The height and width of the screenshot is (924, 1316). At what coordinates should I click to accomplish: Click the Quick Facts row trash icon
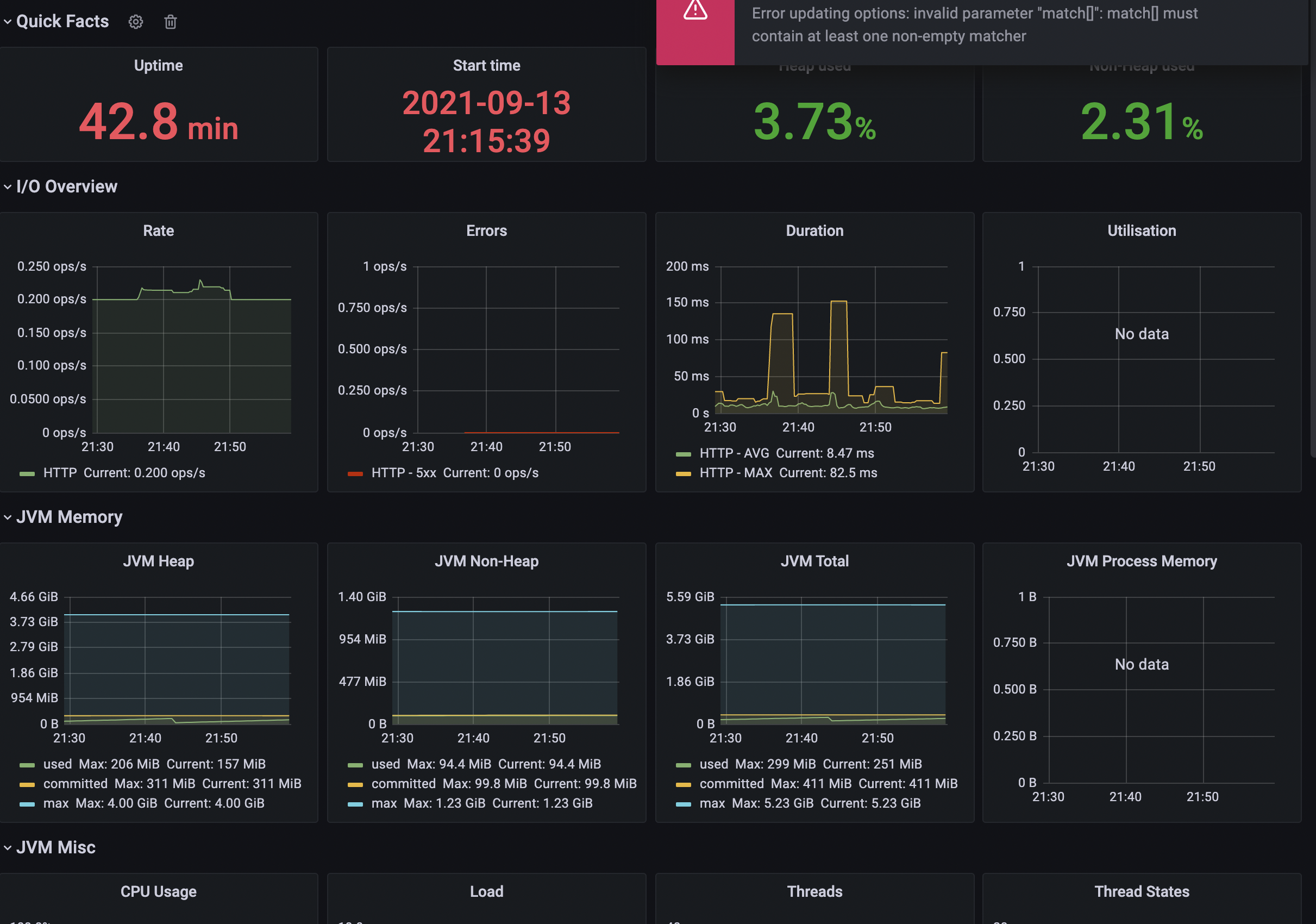coord(170,22)
